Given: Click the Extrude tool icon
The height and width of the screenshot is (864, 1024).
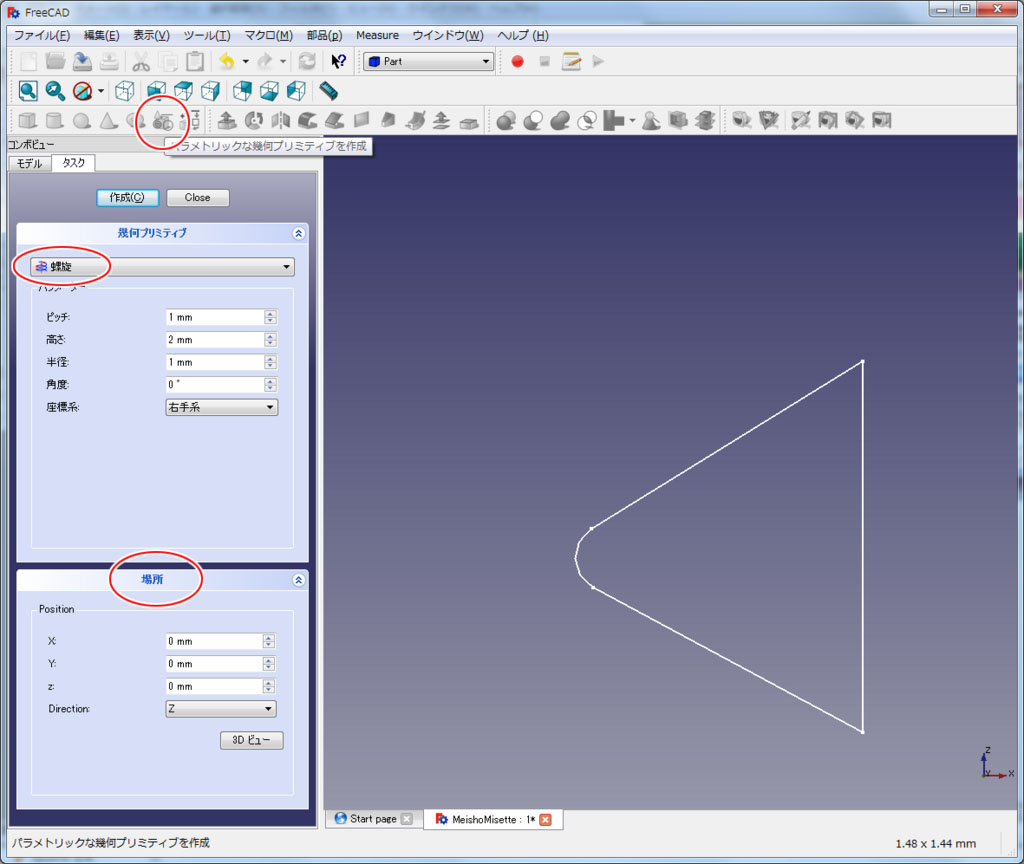Looking at the screenshot, I should click(227, 120).
